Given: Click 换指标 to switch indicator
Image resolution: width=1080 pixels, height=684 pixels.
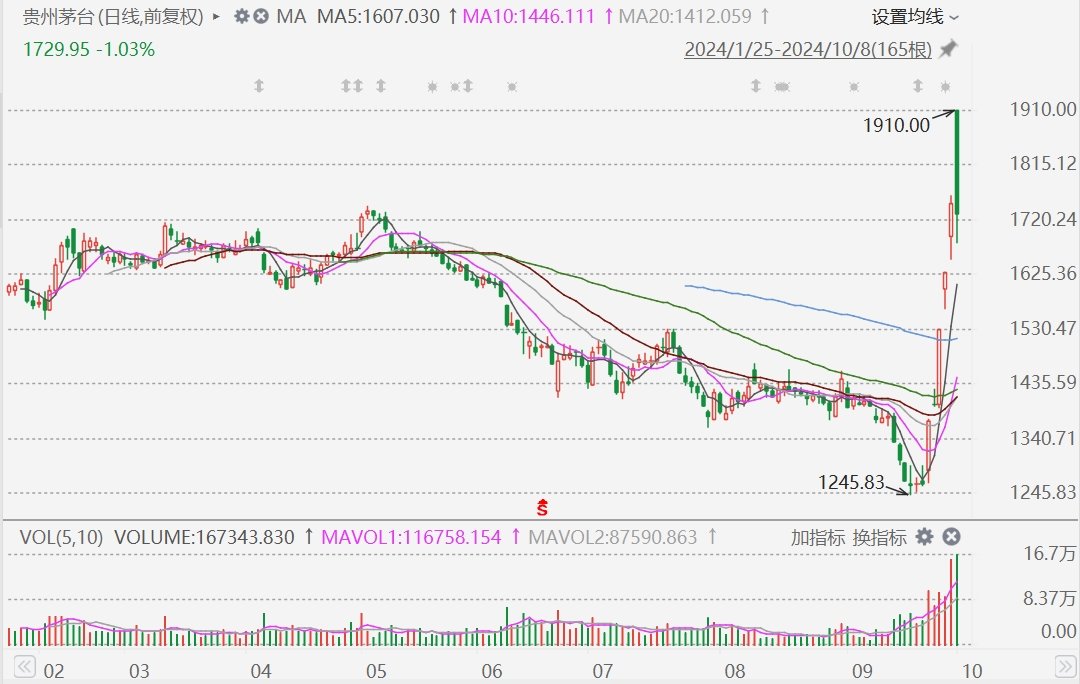Looking at the screenshot, I should 880,537.
